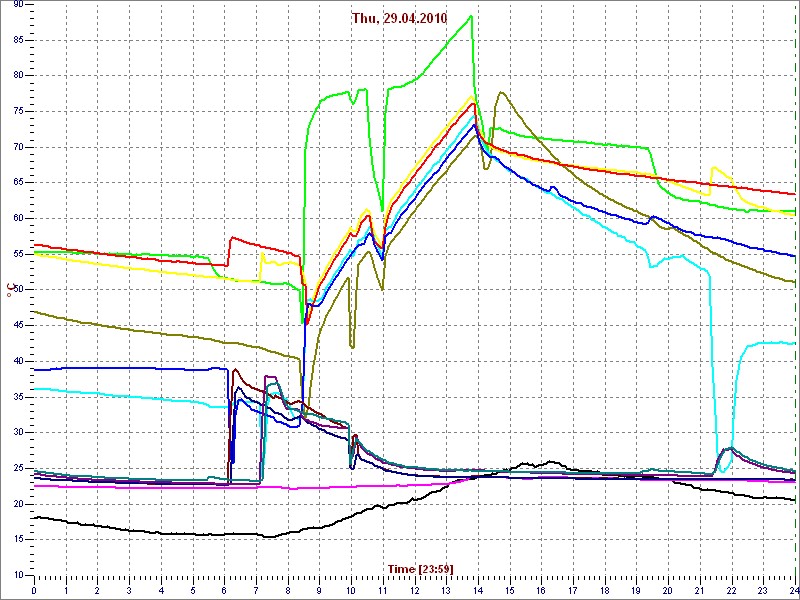This screenshot has height=600, width=800.
Task: Select hour 6 tick on time axis
Action: pos(224,590)
